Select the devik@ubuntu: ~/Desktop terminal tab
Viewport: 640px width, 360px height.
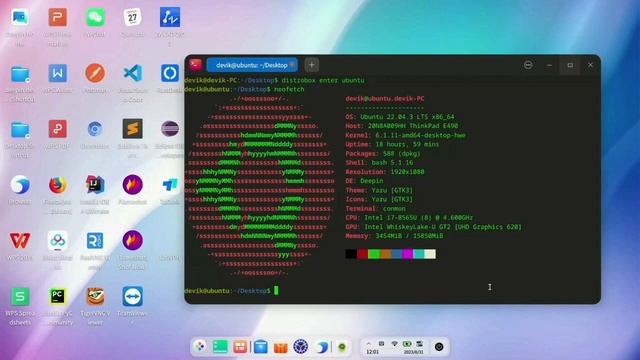click(x=252, y=65)
